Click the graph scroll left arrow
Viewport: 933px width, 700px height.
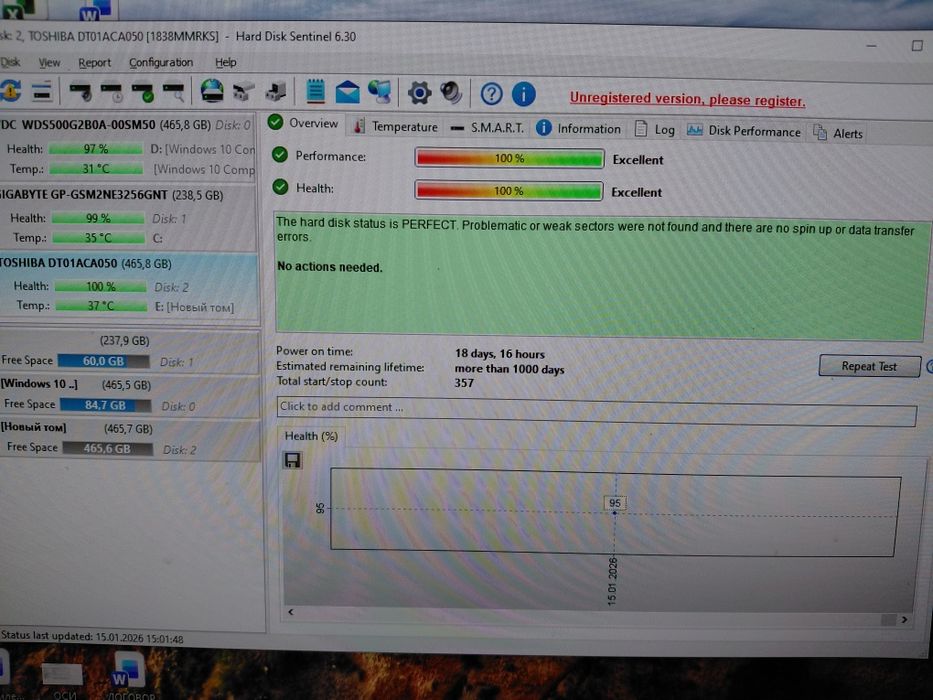pos(291,611)
